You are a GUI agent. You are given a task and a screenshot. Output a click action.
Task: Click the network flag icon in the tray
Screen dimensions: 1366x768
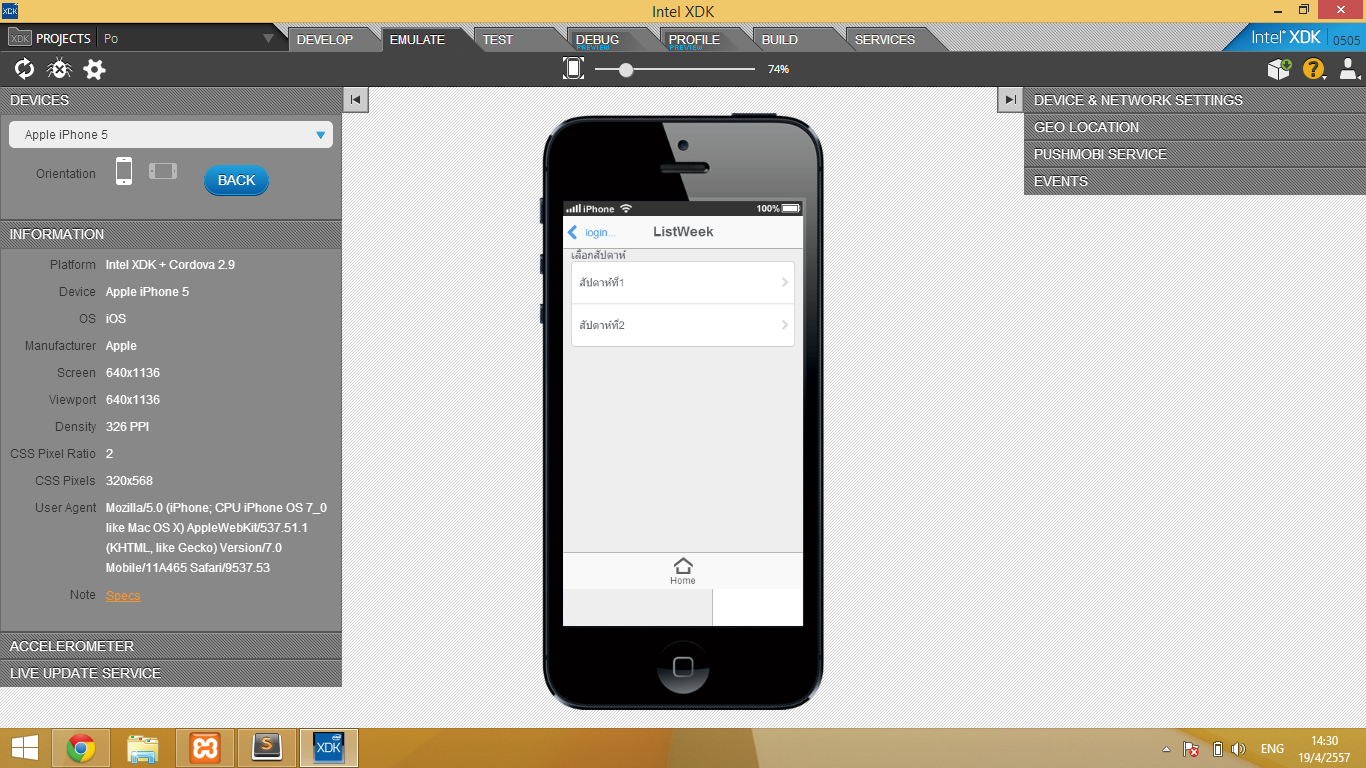click(x=1191, y=749)
